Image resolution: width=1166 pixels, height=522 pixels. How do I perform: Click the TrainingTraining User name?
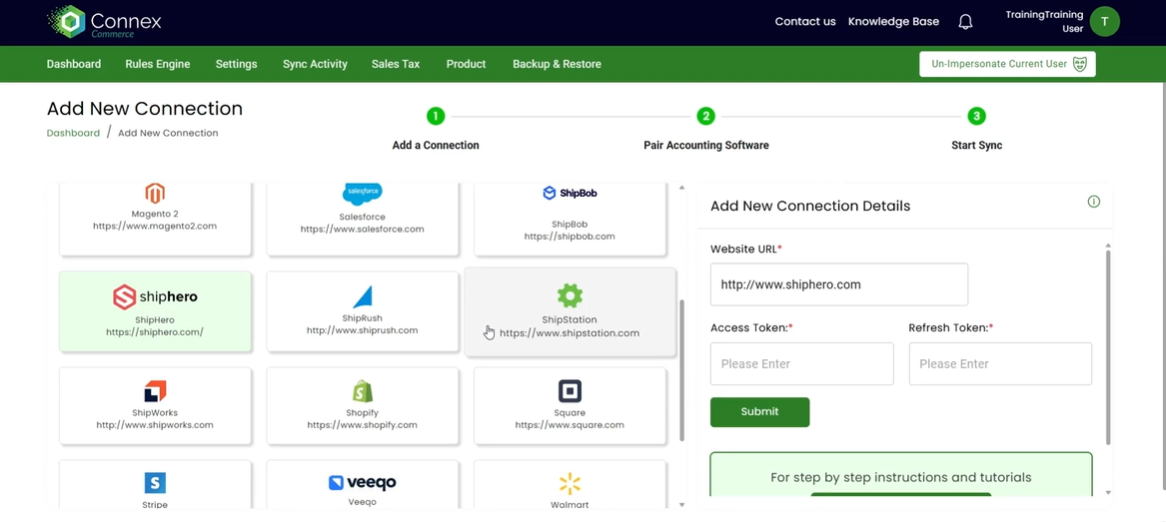(1044, 22)
